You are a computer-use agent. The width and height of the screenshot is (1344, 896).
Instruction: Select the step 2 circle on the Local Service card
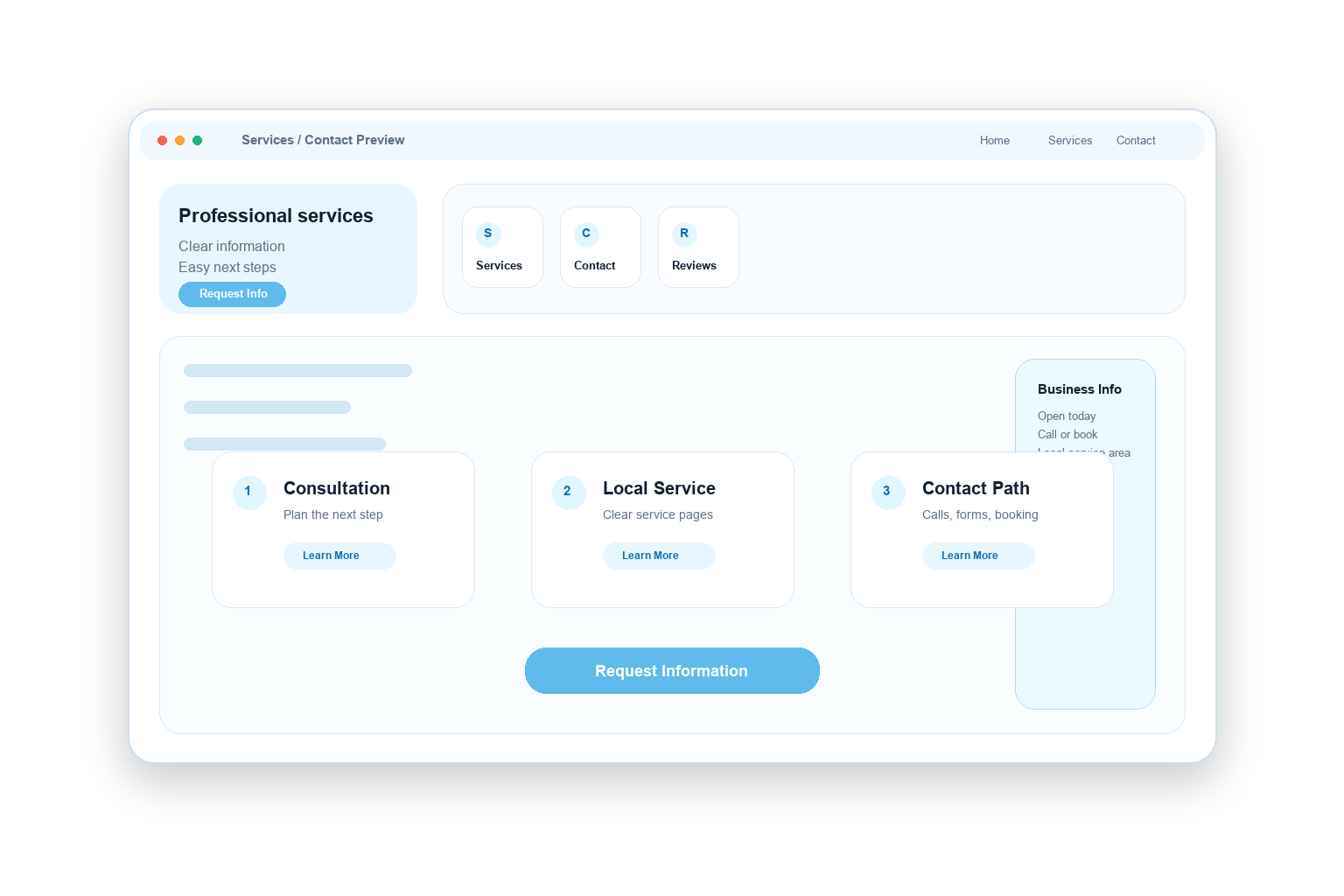coord(569,492)
